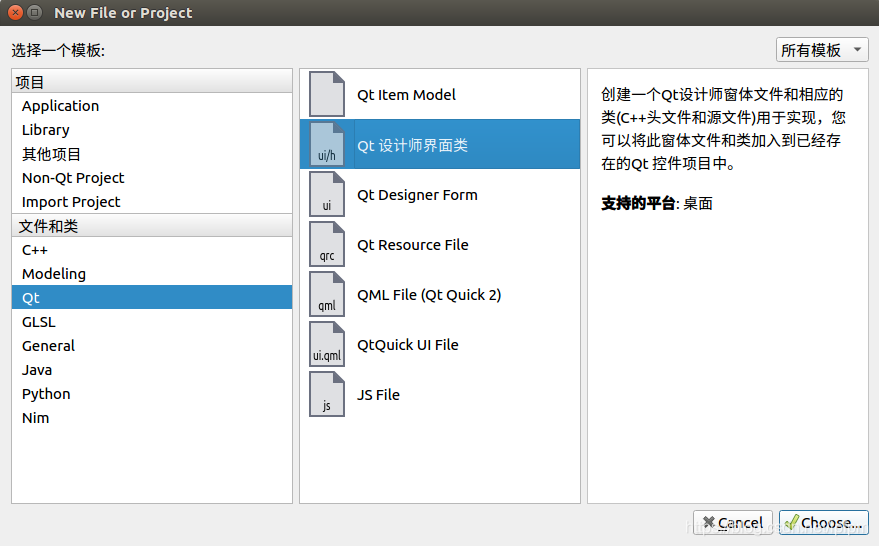Select Python category
879x546 pixels.
152,394
